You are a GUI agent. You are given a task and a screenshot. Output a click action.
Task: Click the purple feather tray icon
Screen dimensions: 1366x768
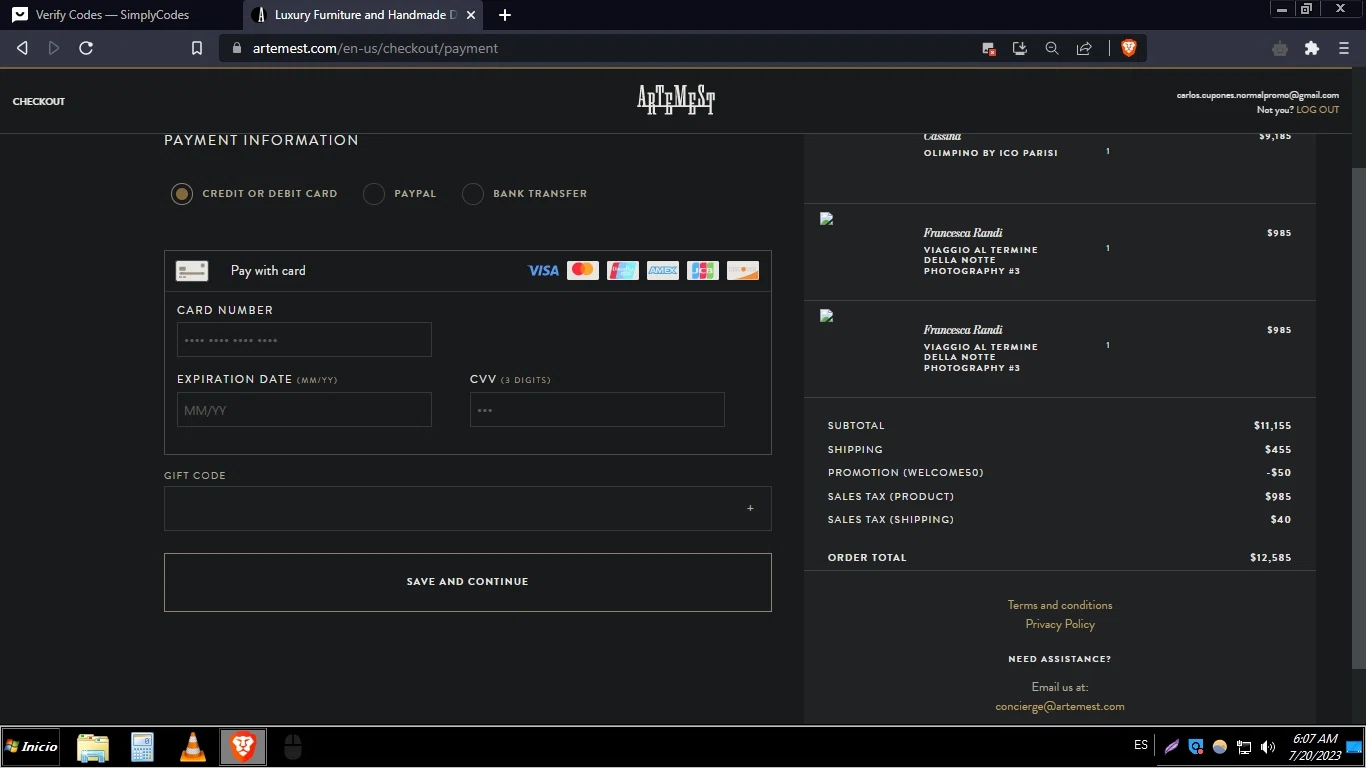[x=1172, y=747]
